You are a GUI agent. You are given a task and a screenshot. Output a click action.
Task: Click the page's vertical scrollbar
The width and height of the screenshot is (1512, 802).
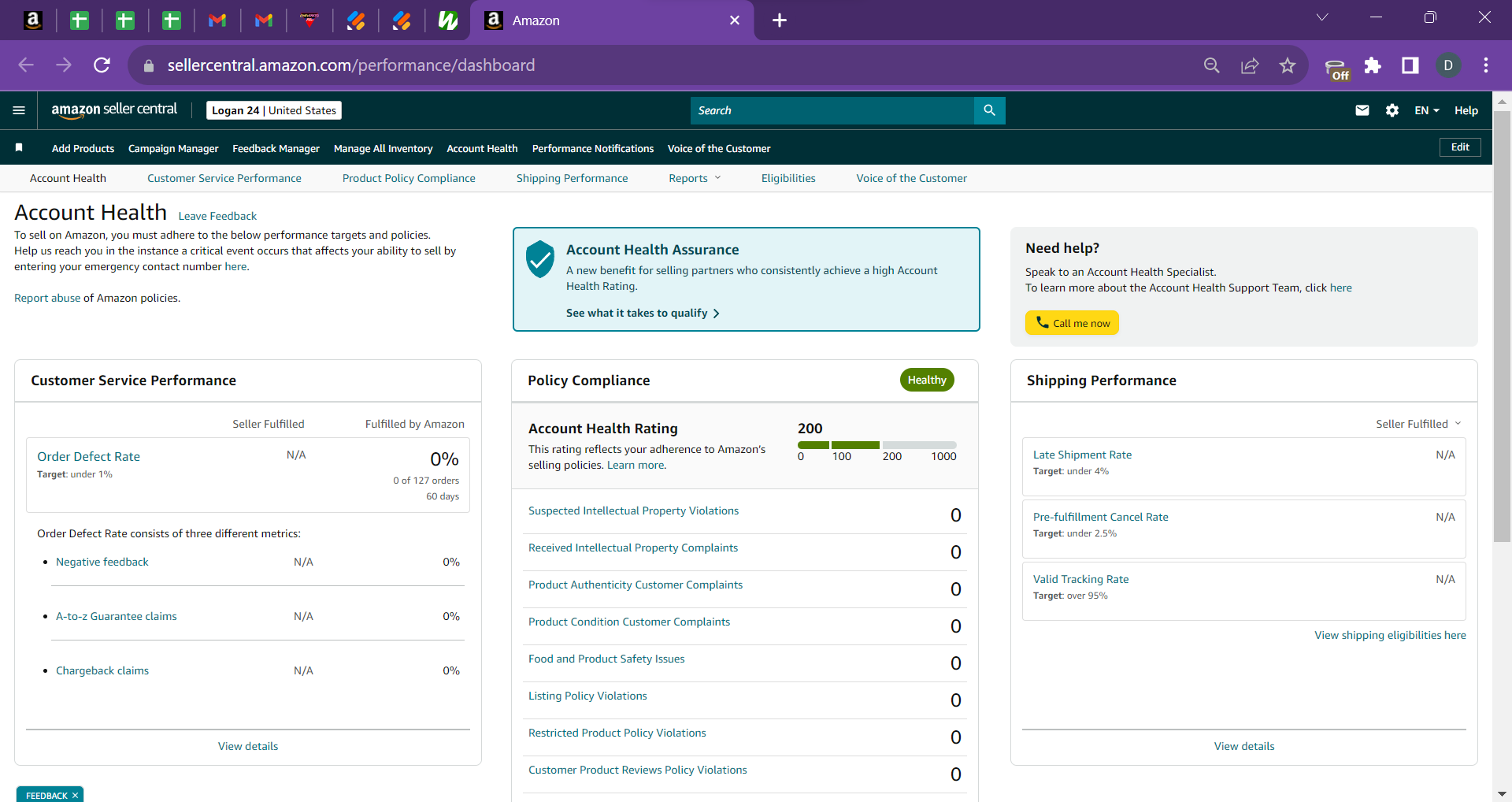[1502, 327]
